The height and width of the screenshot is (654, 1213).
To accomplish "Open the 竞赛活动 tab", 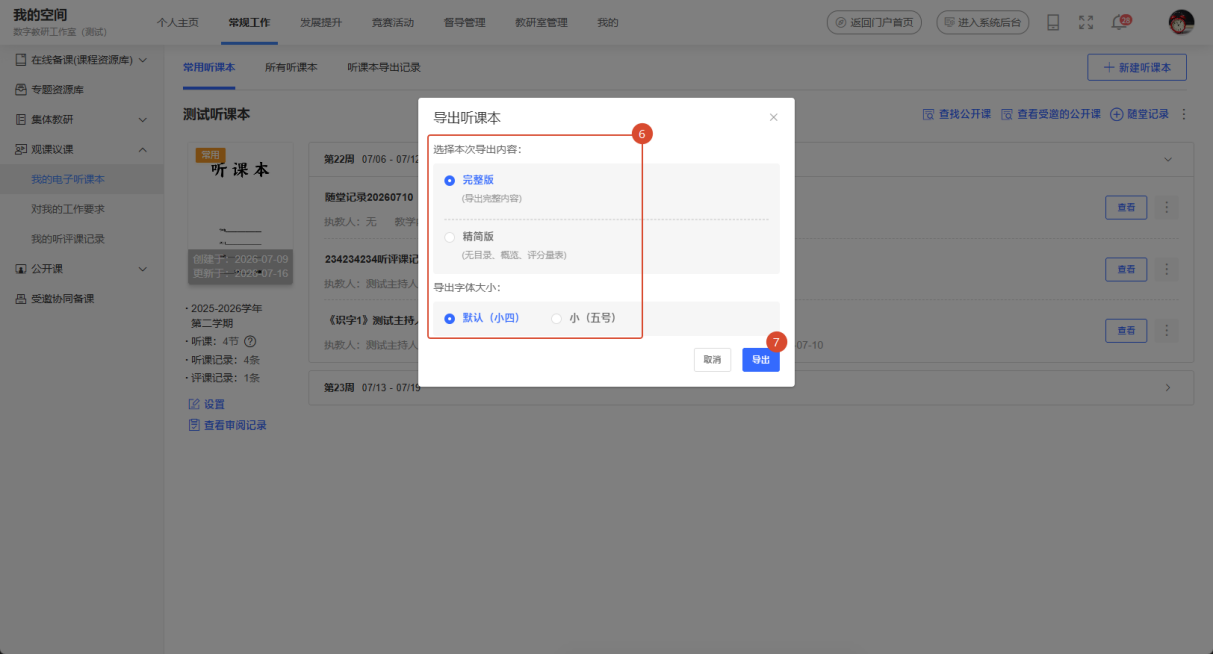I will (x=393, y=22).
